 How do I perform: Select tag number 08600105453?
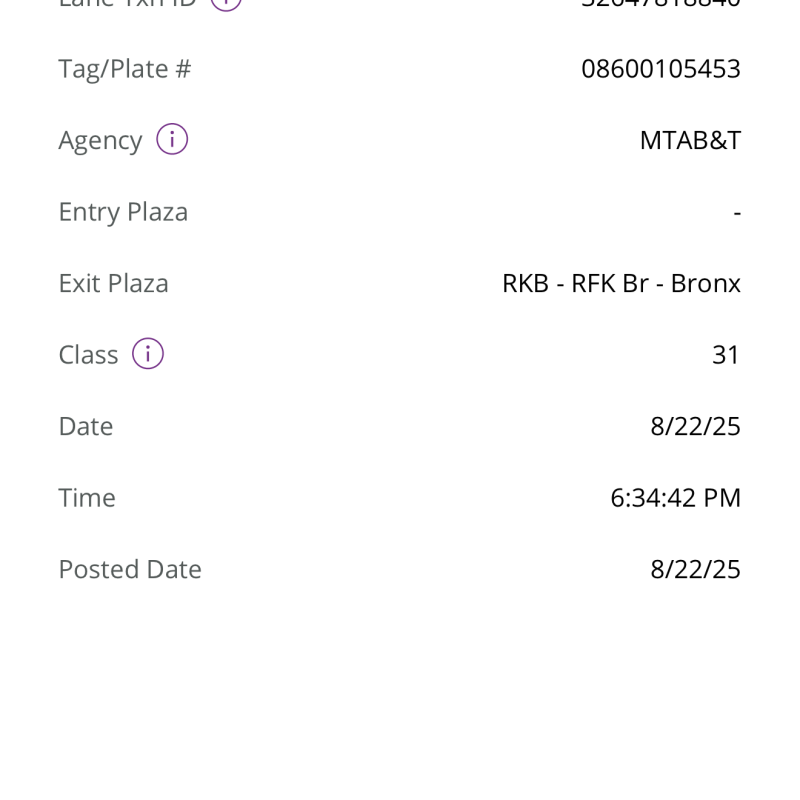[x=661, y=69]
